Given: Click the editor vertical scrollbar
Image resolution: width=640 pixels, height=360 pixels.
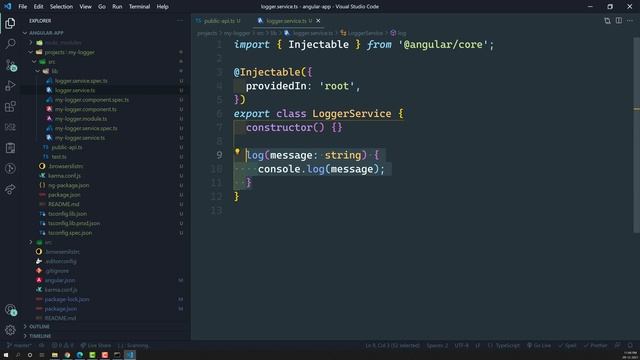Looking at the screenshot, I should point(636,135).
